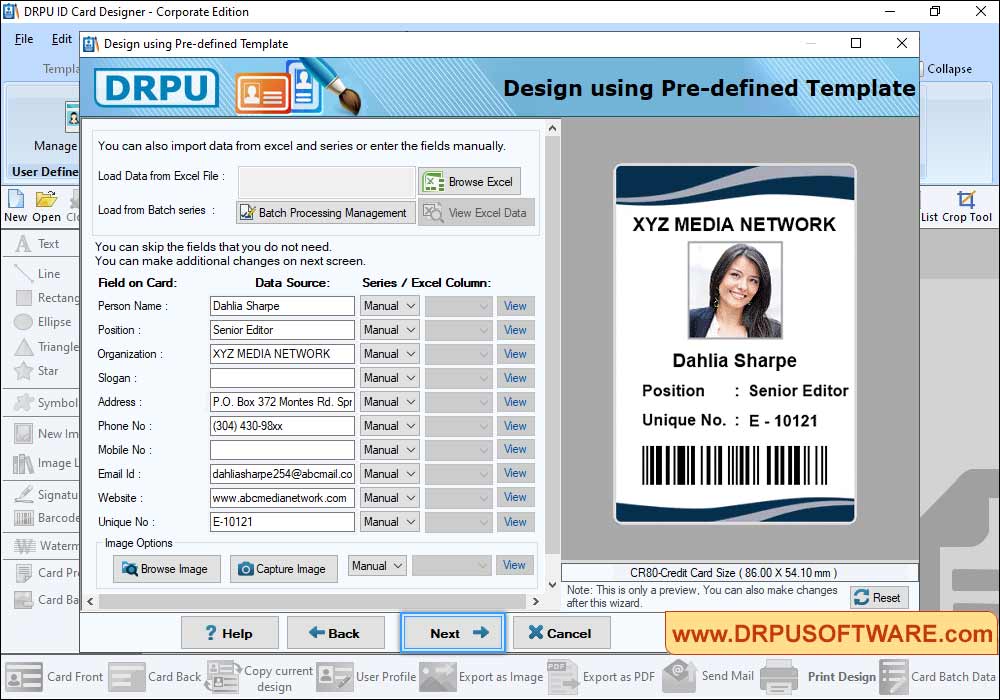Open Position data source dropdown

(389, 330)
